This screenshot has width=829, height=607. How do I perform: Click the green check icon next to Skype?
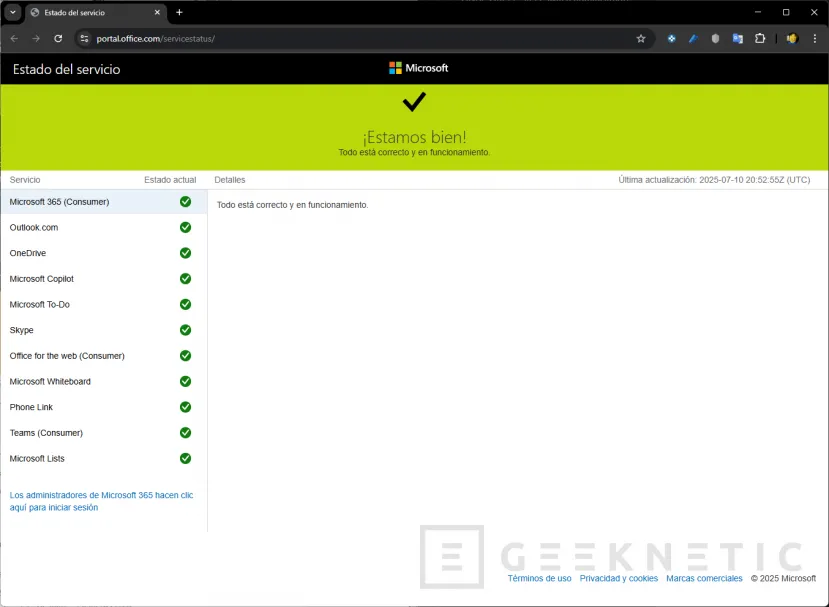coord(185,330)
